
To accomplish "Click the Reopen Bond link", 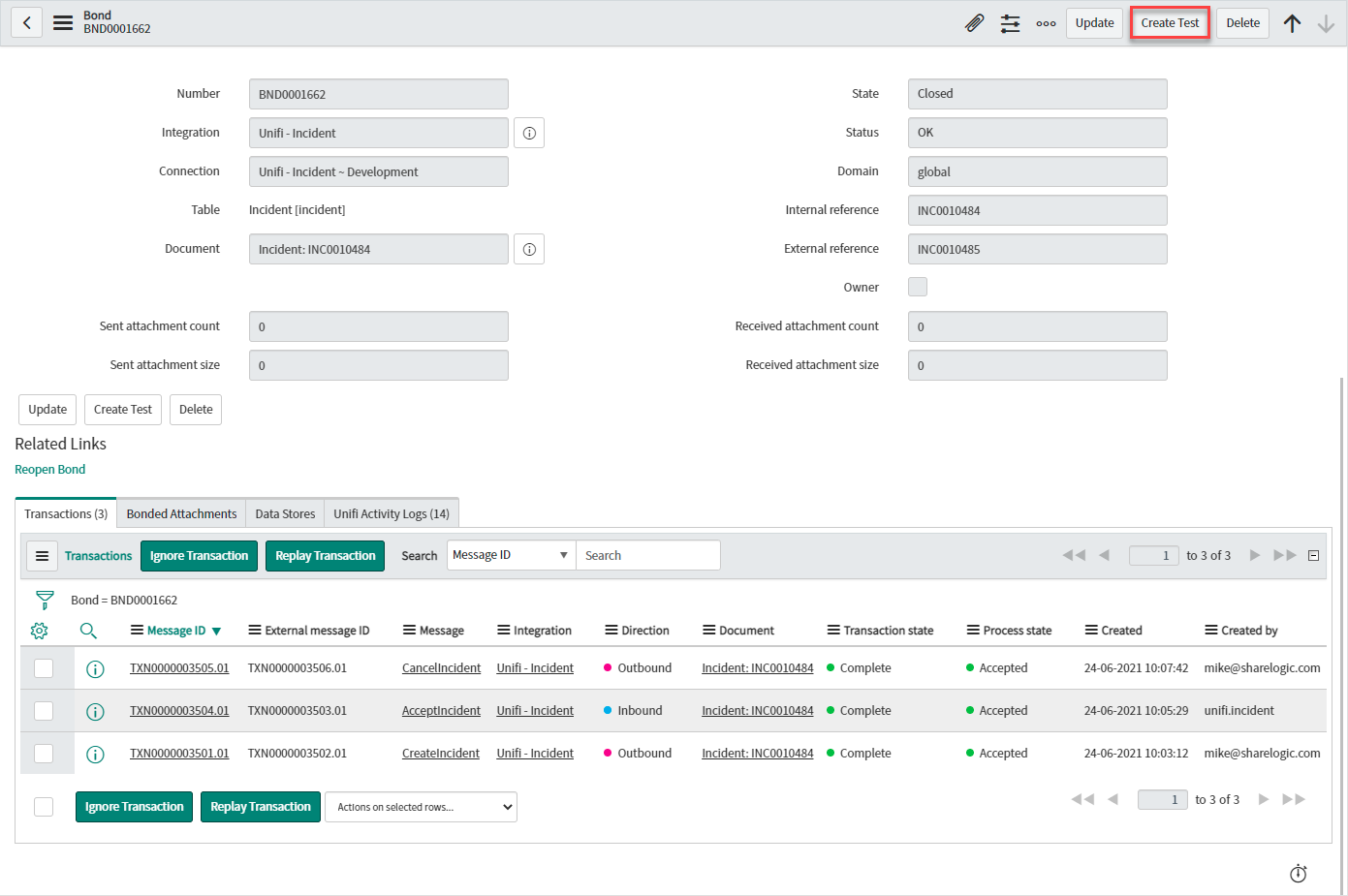I will 50,470.
